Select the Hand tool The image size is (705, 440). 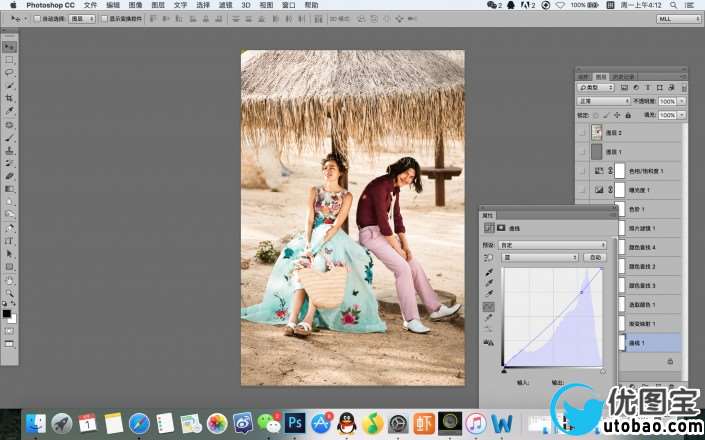pyautogui.click(x=10, y=280)
